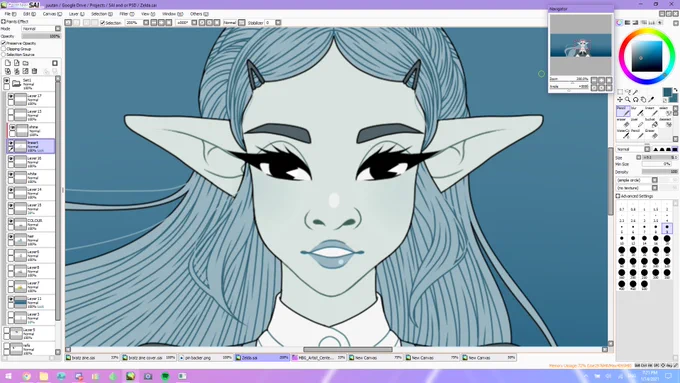Click the Navigator thumbnail preview
Screen dimensions: 680x383
(x=581, y=45)
